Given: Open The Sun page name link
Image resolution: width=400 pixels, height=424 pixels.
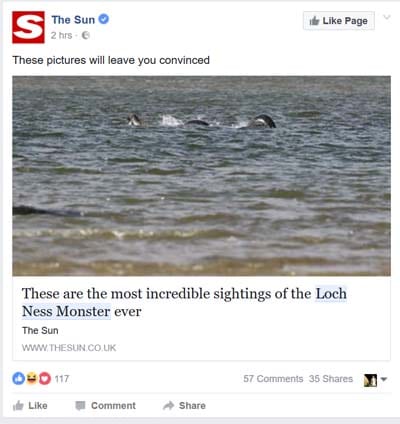Looking at the screenshot, I should [x=73, y=20].
